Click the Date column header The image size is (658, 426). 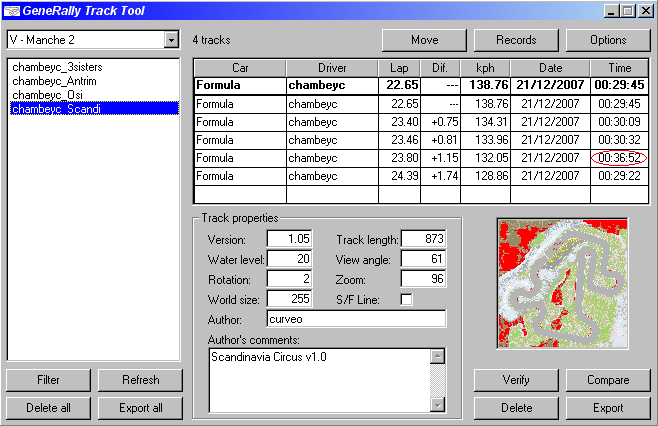click(550, 68)
